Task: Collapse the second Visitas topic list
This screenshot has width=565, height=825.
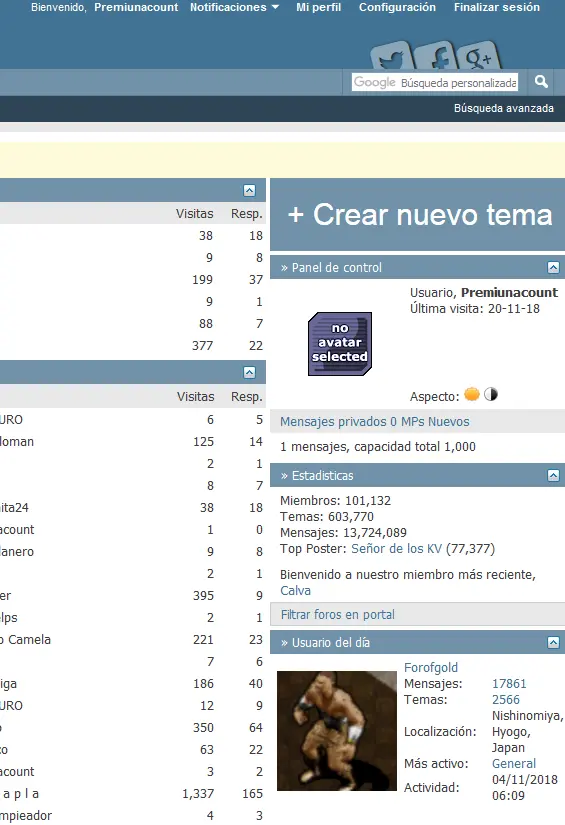Action: point(249,373)
